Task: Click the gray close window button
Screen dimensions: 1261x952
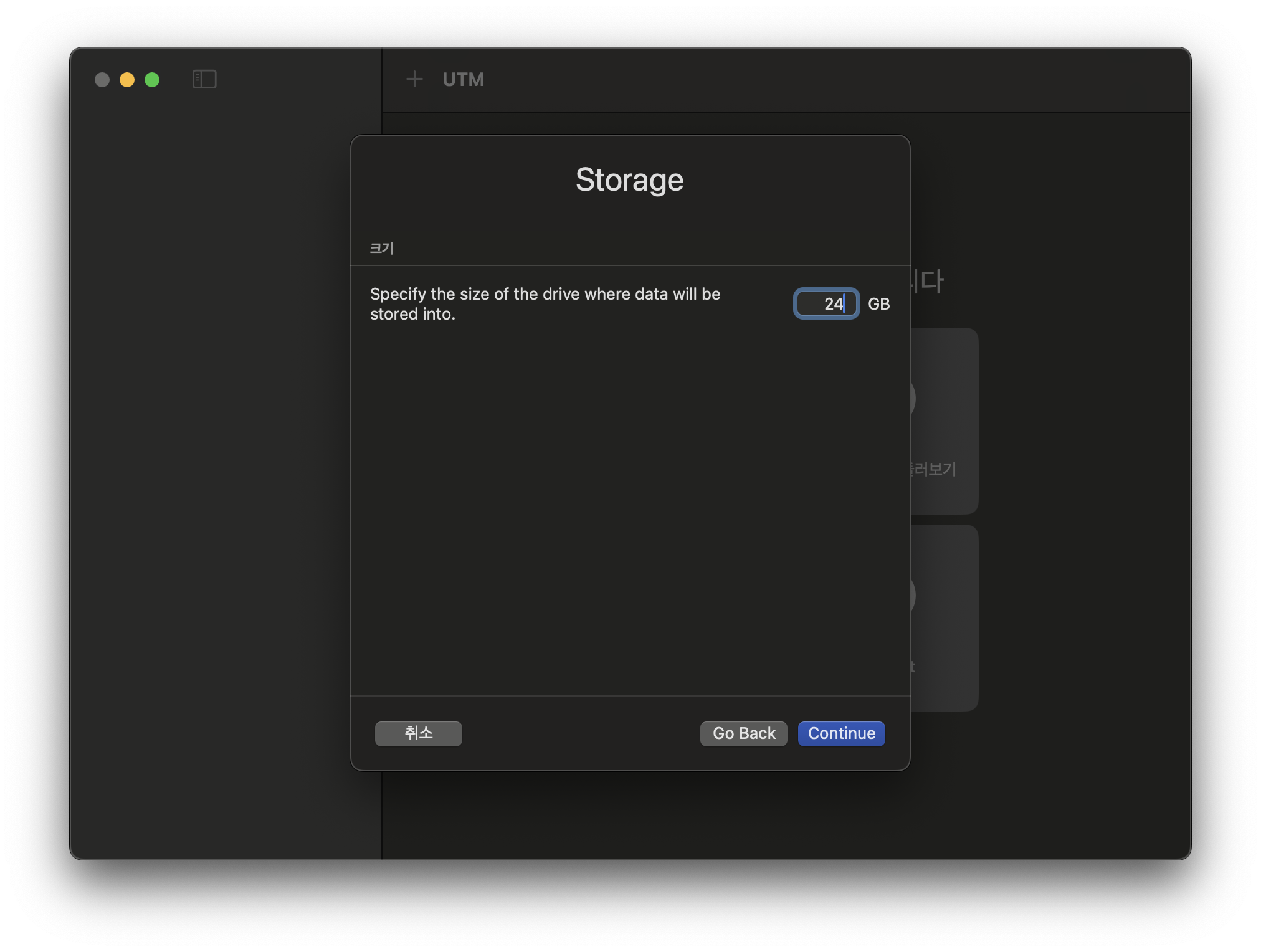Action: 102,80
